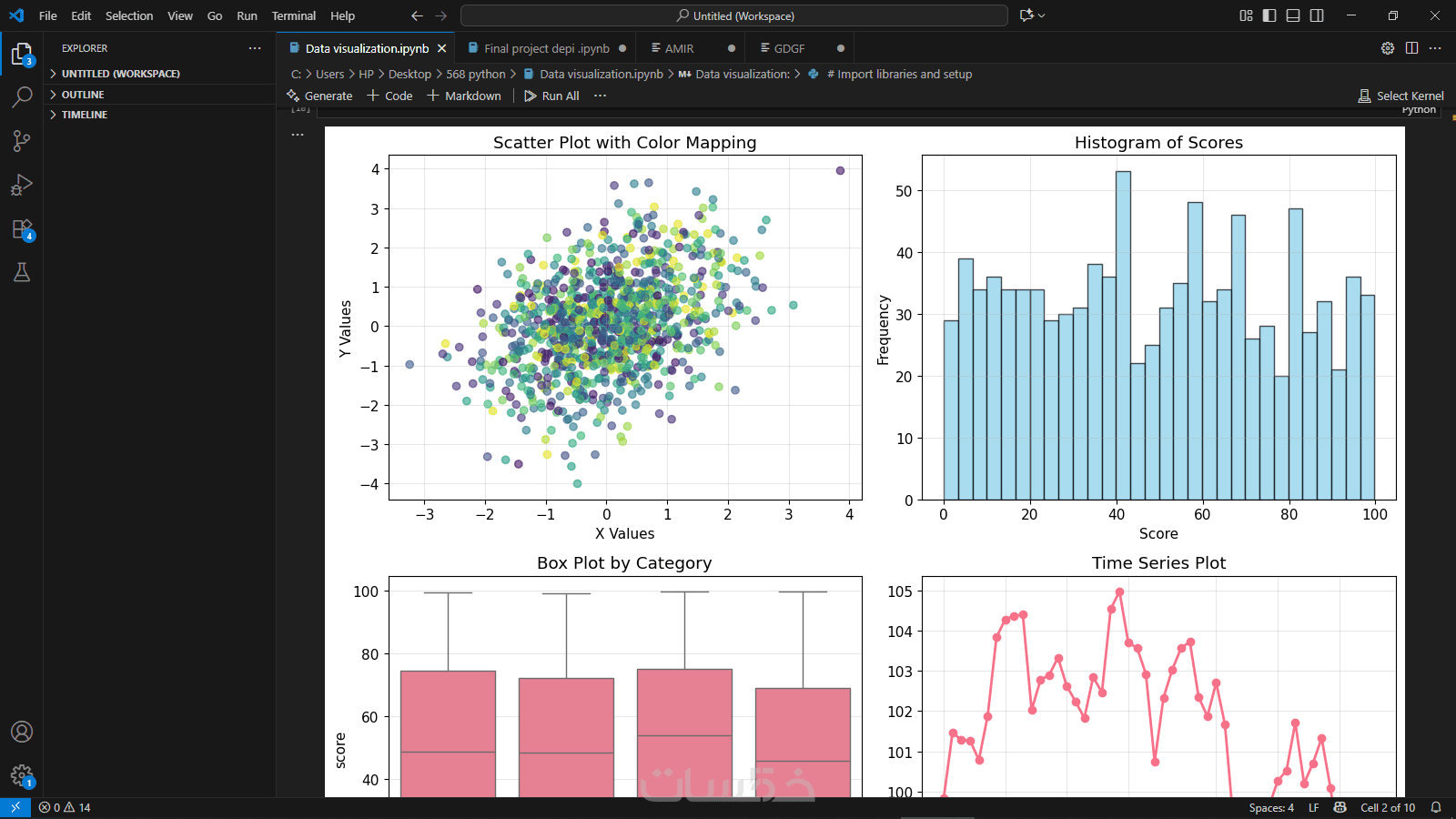The image size is (1456, 819).
Task: Click Run All in notebook toolbar
Action: click(x=552, y=96)
